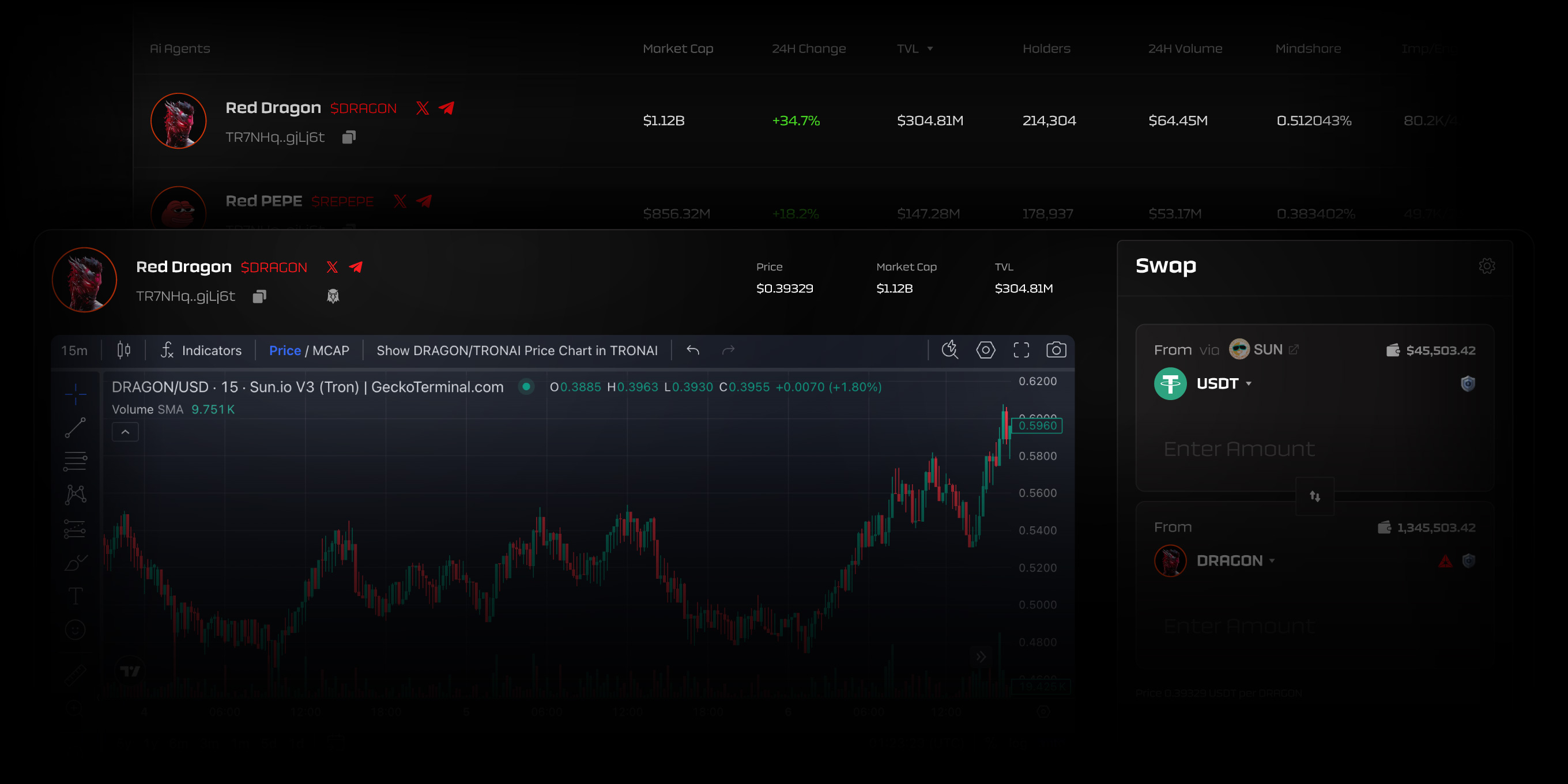Screen dimensions: 1568x784
Task: Open the USDT token dropdown
Action: (1223, 383)
